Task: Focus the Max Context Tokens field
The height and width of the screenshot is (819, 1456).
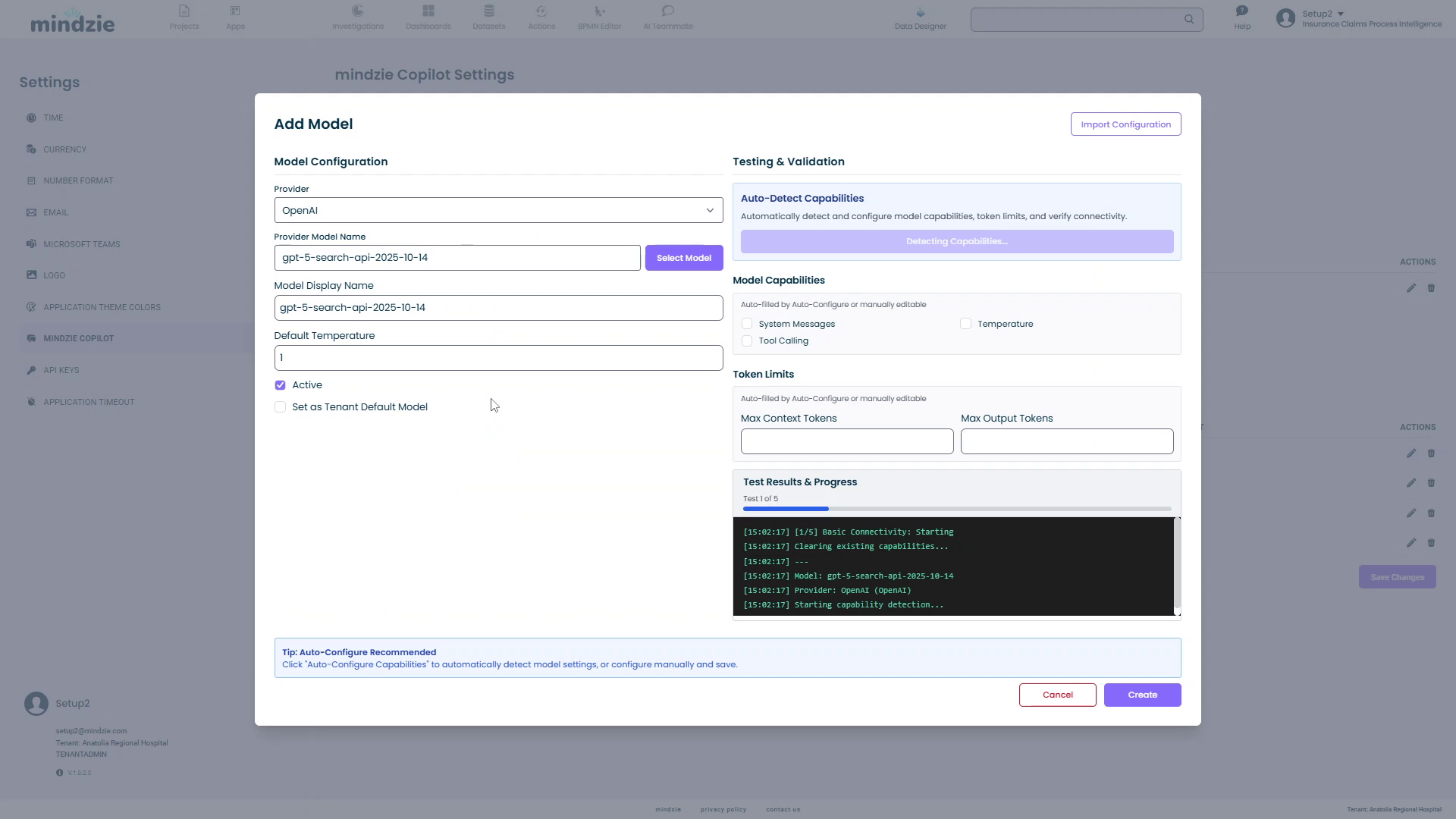Action: pos(847,442)
